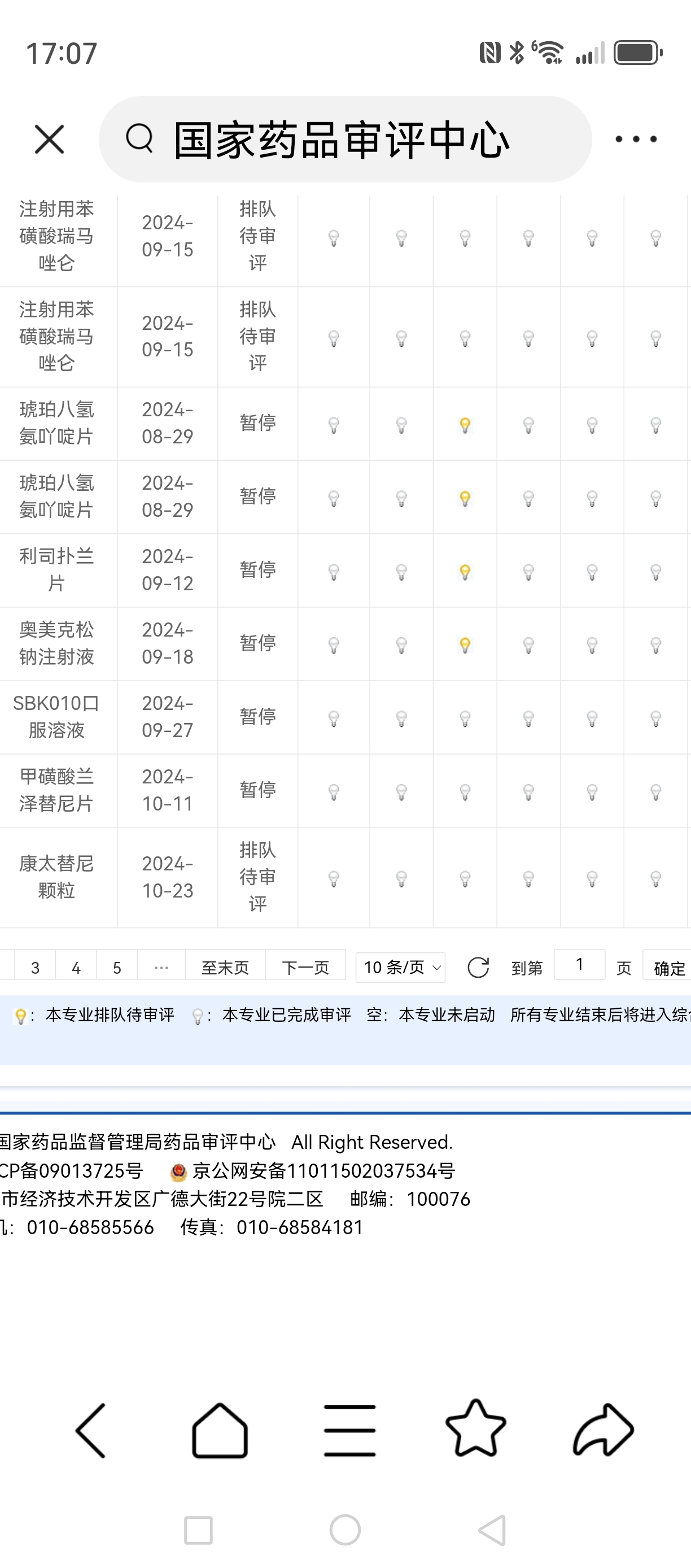This screenshot has height=1568, width=691.
Task: Click first grey bulb in 甲磺酸兰泽替尼片 row
Action: point(333,791)
